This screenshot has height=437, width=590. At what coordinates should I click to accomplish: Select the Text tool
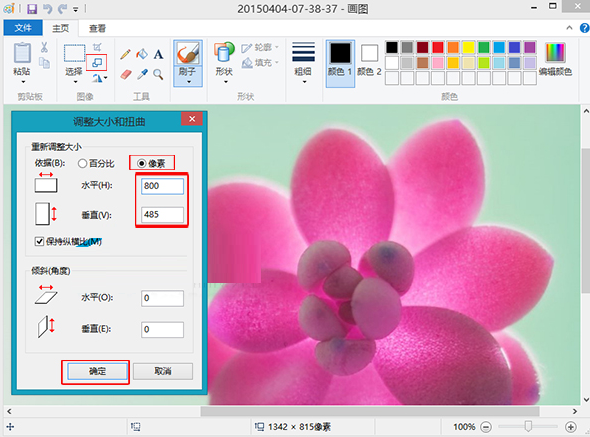(158, 55)
